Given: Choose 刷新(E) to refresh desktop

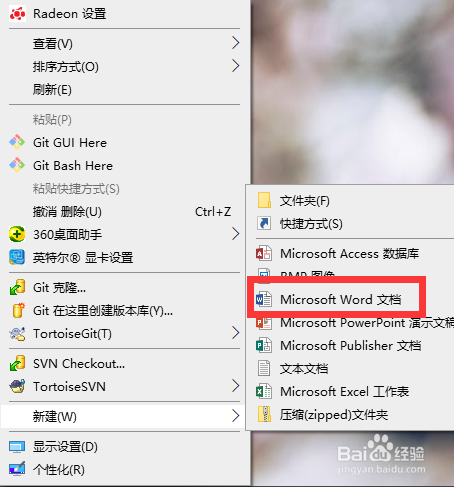Looking at the screenshot, I should 52,90.
